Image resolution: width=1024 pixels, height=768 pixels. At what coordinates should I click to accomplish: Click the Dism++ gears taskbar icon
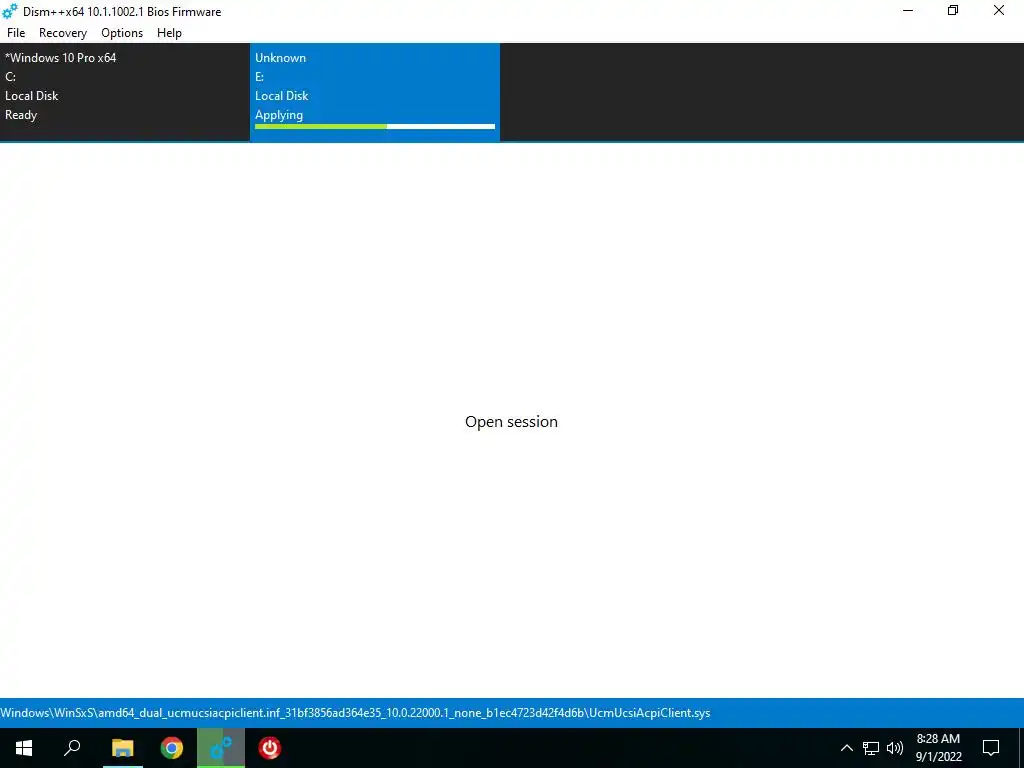[221, 748]
